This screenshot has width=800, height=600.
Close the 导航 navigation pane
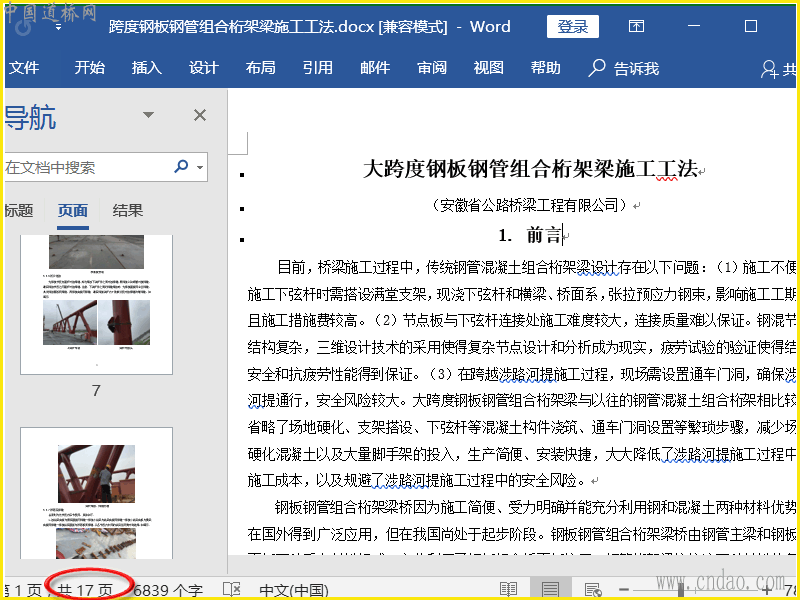(200, 115)
